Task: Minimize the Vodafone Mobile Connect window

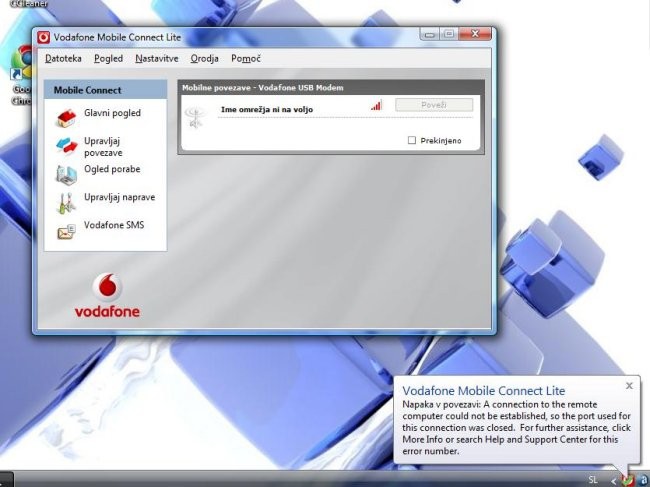Action: pos(429,34)
